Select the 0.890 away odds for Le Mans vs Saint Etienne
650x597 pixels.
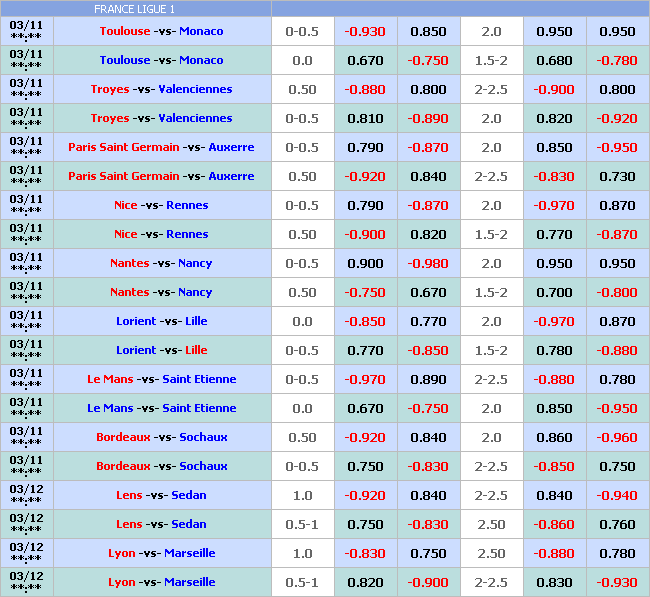428,379
